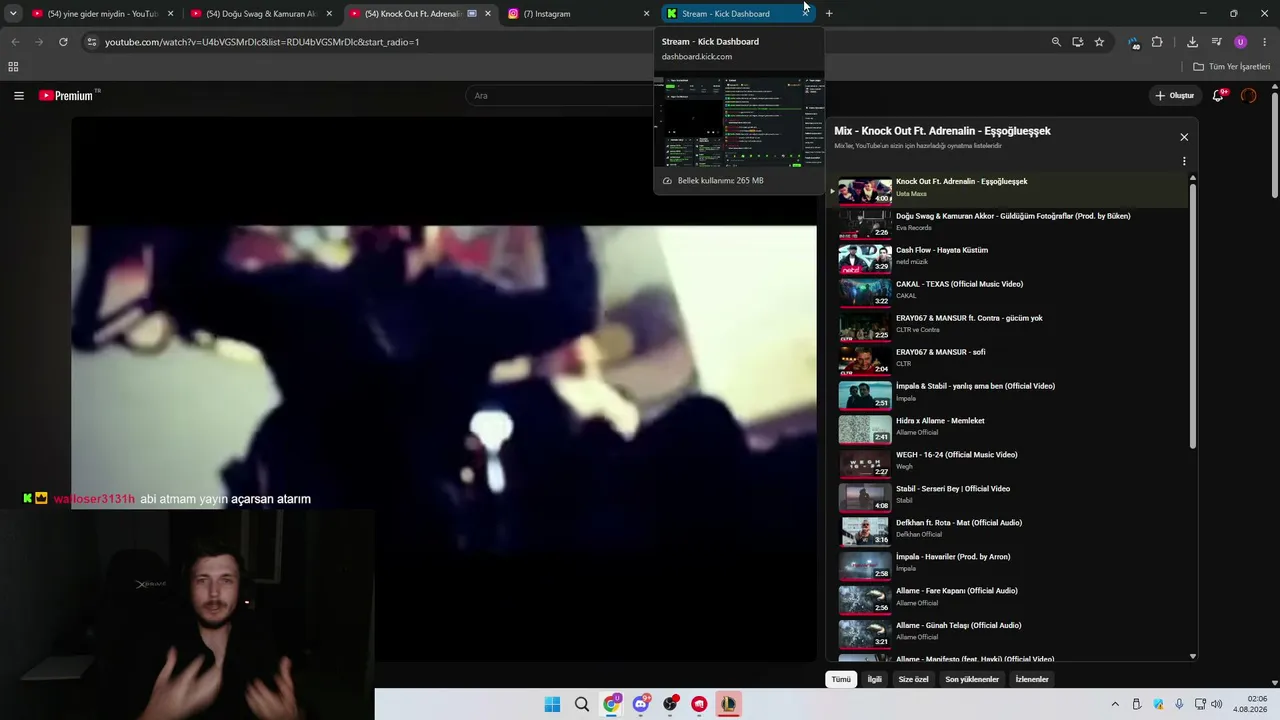This screenshot has height=720, width=1280.
Task: Open the microphone tray icon
Action: 1180,704
